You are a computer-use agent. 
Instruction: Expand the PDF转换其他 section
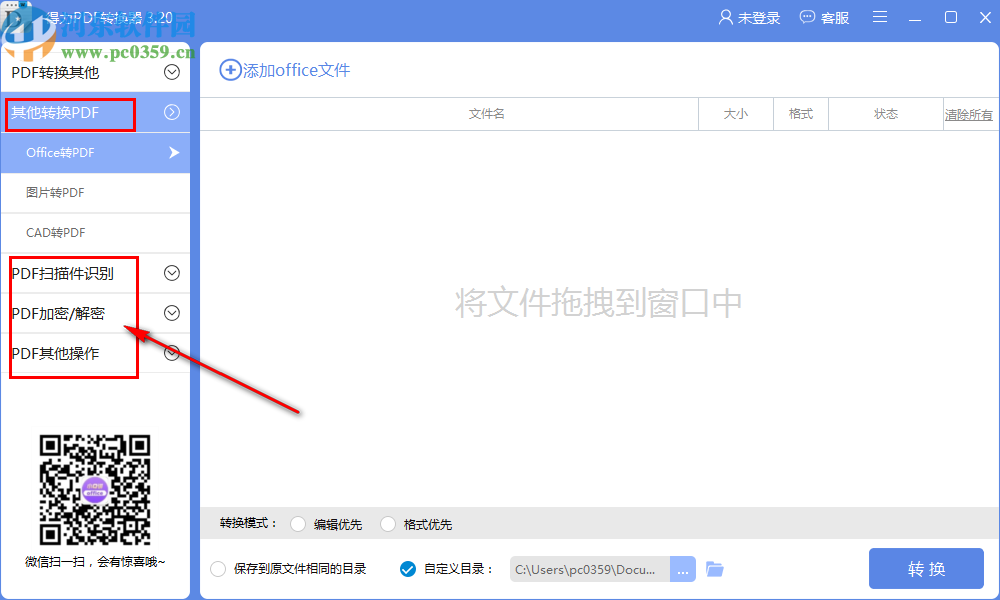point(171,72)
